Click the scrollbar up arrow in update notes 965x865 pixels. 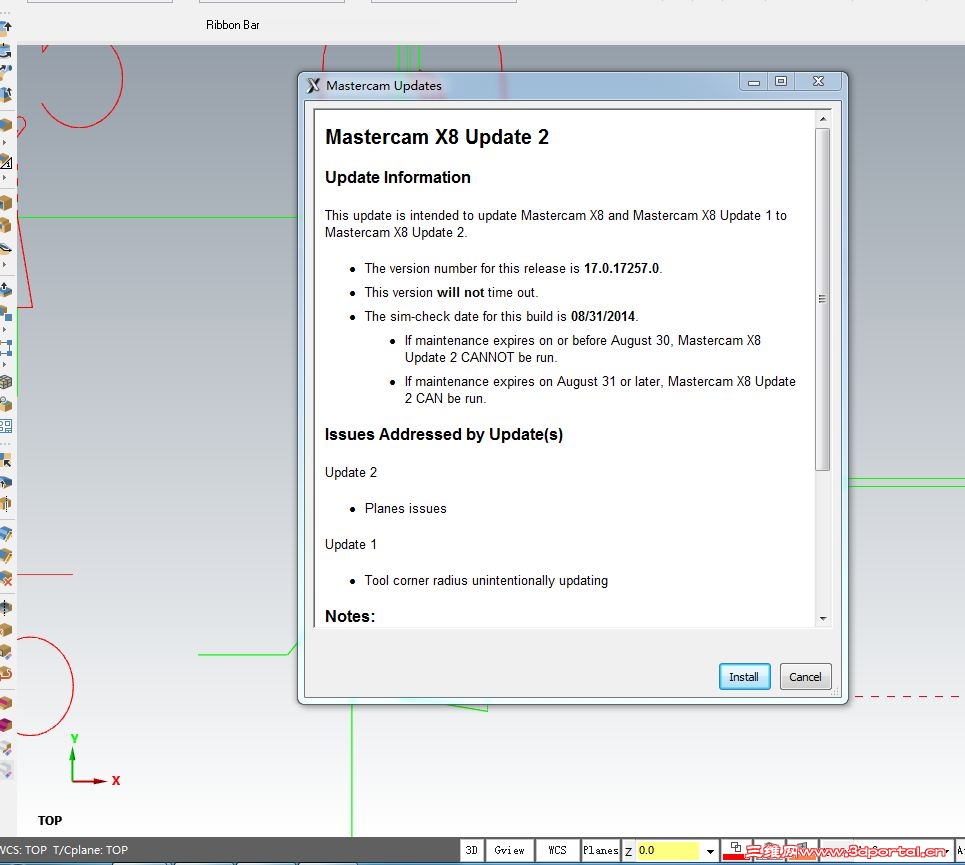[822, 119]
